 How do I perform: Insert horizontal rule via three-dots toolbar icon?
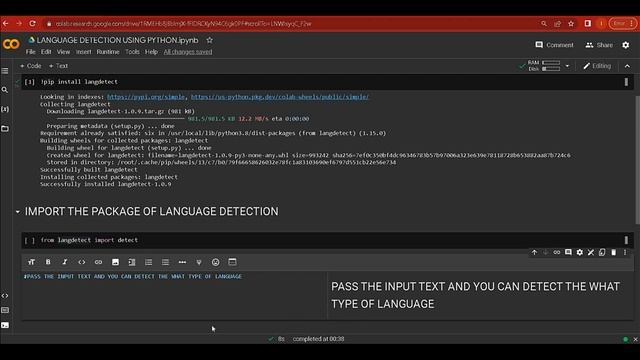coord(182,262)
